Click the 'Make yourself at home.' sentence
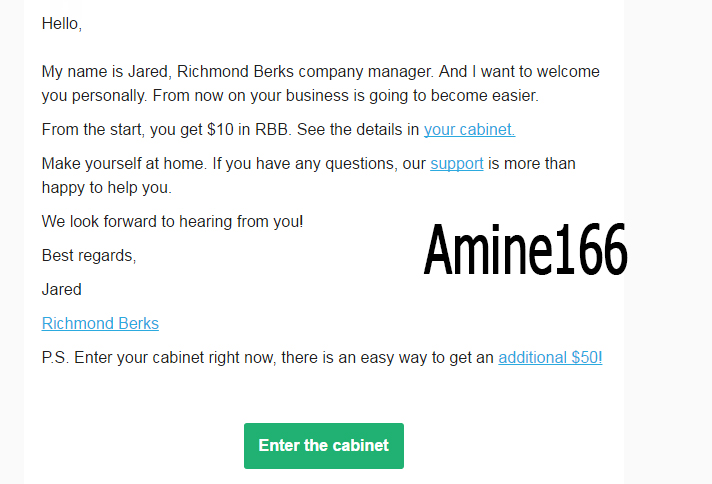Image resolution: width=712 pixels, height=484 pixels. click(x=124, y=164)
